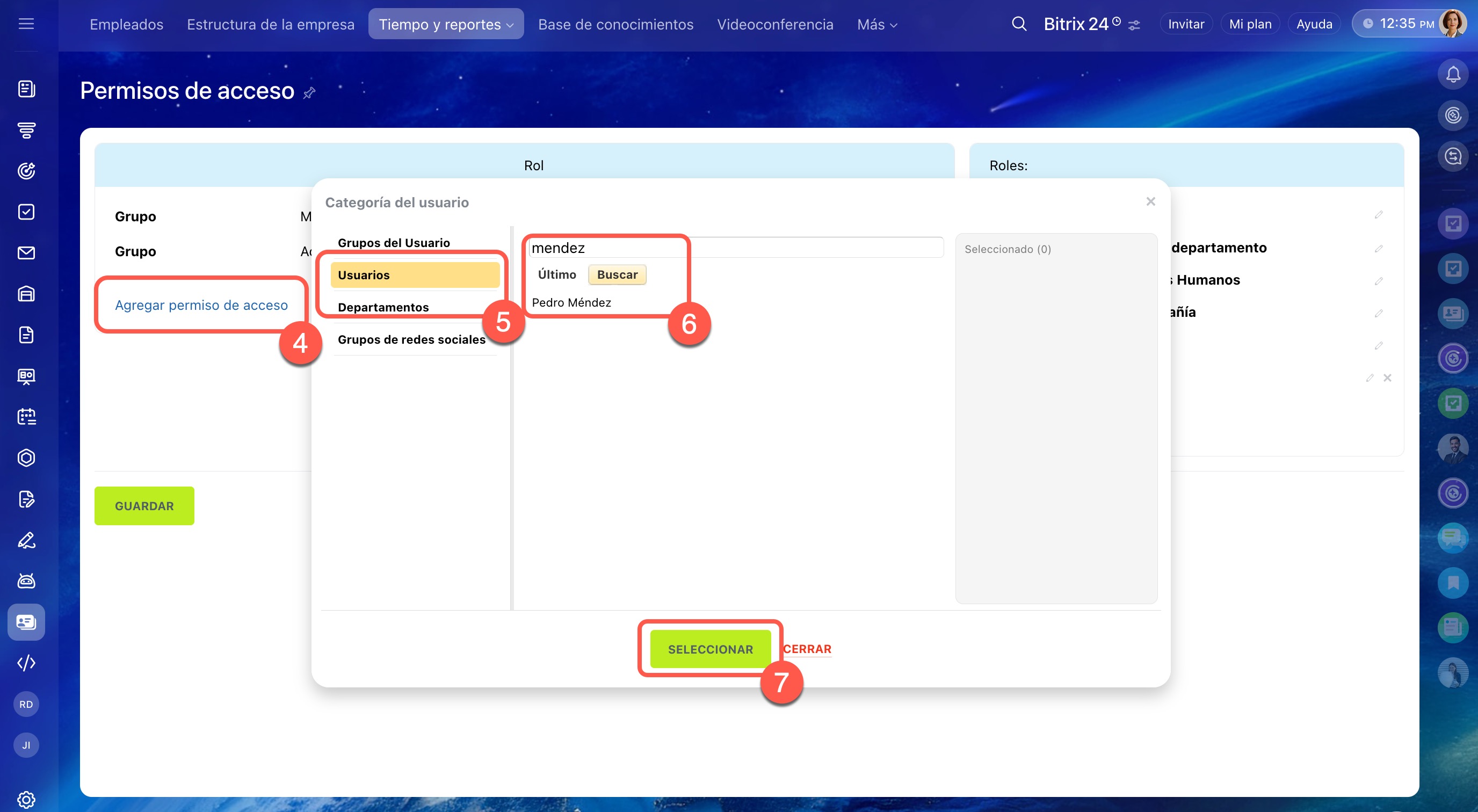Click the mendez search input field

pyautogui.click(x=734, y=248)
